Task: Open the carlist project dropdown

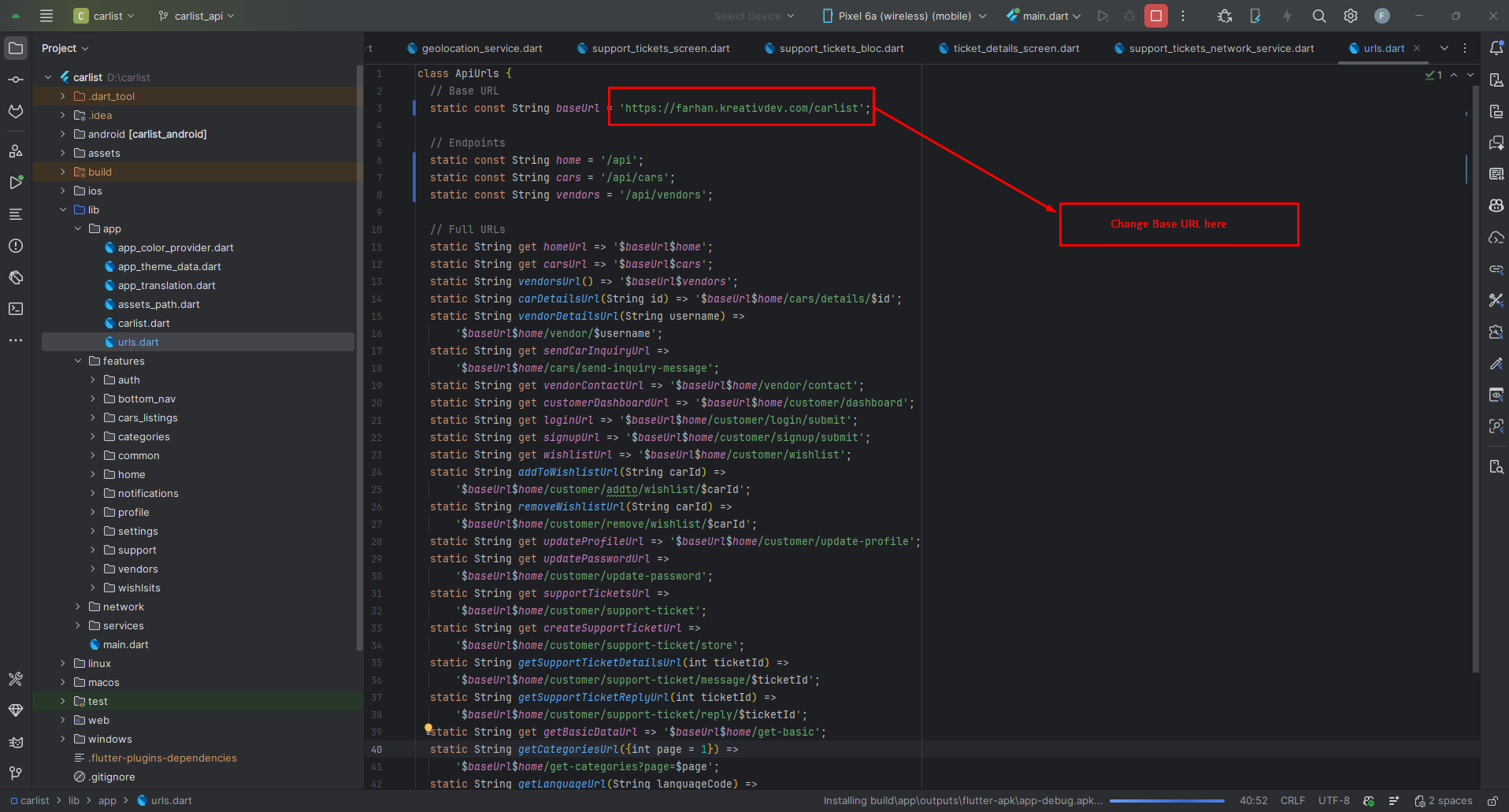Action: [x=104, y=16]
